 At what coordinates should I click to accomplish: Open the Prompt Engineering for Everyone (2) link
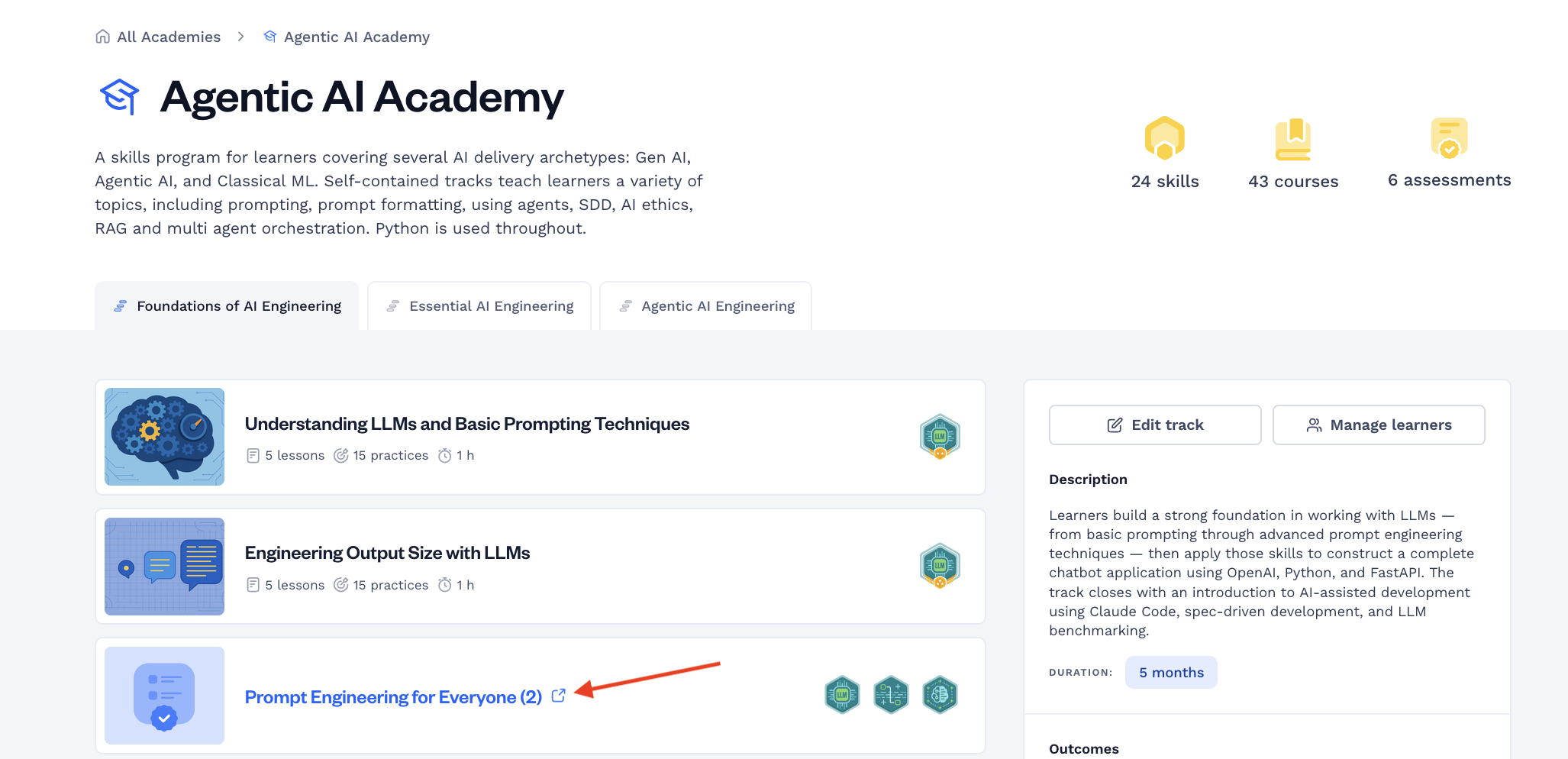click(x=393, y=697)
